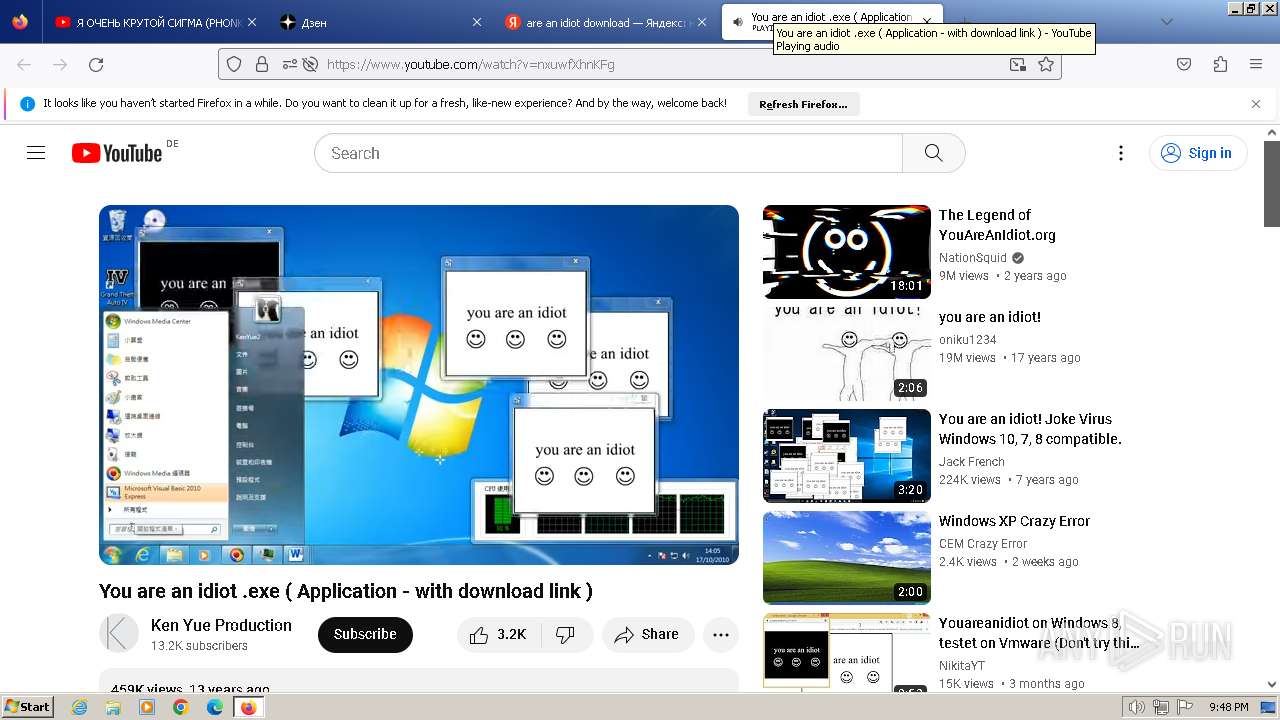1280x720 pixels.
Task: Dismiss the Refresh Firefox notification bar
Action: (x=1256, y=104)
